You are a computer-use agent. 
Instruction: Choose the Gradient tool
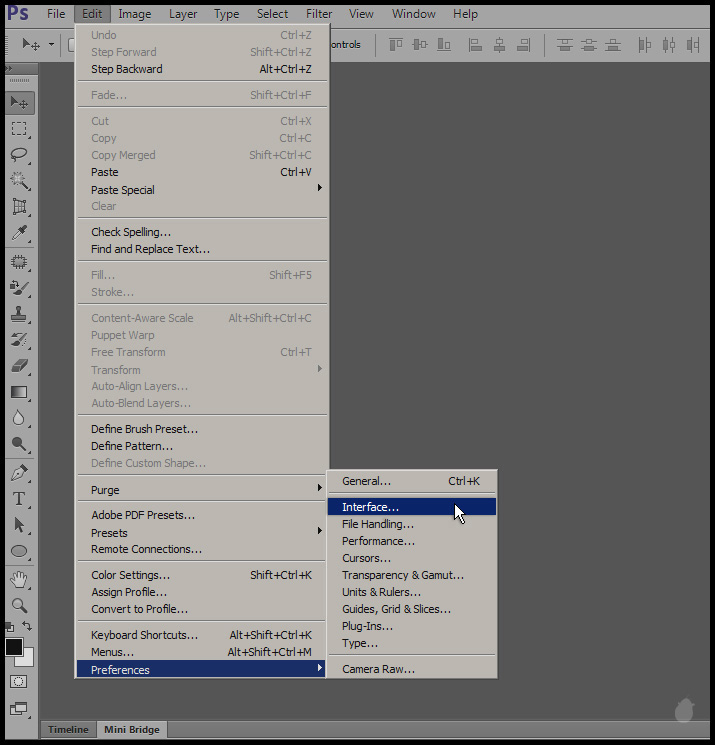(19, 392)
